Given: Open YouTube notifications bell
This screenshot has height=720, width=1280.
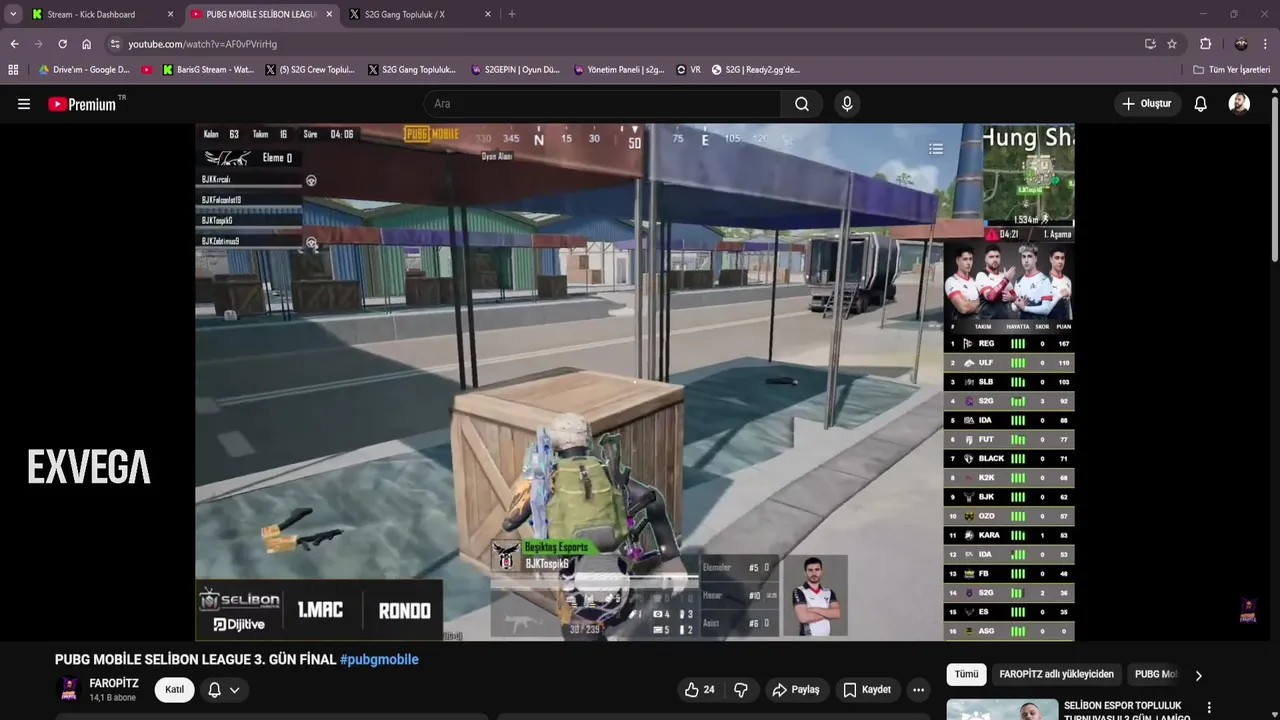Looking at the screenshot, I should [1201, 104].
